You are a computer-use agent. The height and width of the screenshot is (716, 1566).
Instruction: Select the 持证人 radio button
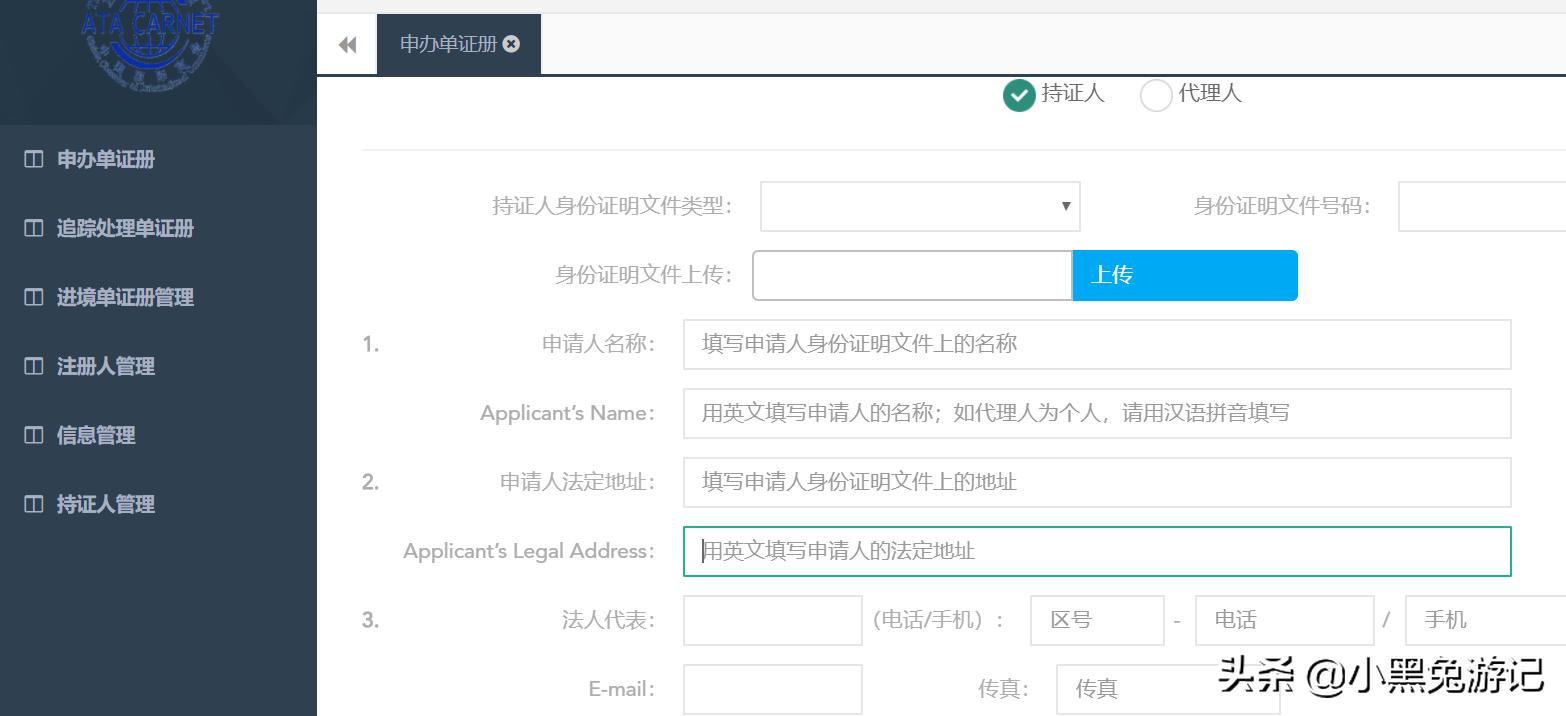(x=1018, y=95)
